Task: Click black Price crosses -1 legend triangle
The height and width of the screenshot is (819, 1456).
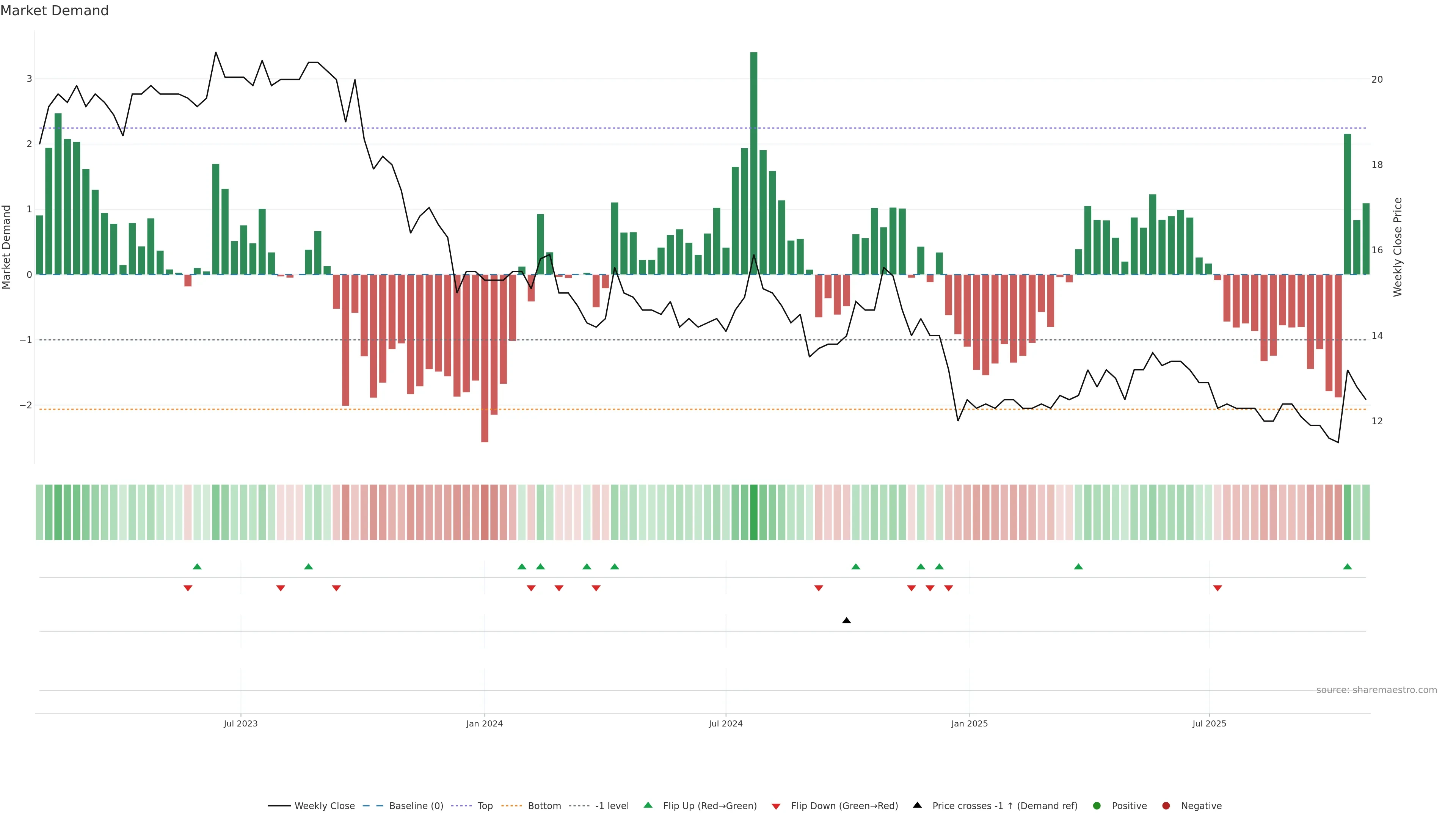Action: [917, 805]
